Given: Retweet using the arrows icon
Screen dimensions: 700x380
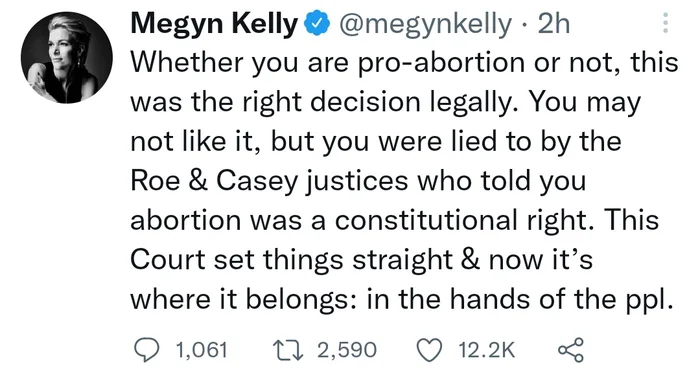Looking at the screenshot, I should tap(288, 350).
